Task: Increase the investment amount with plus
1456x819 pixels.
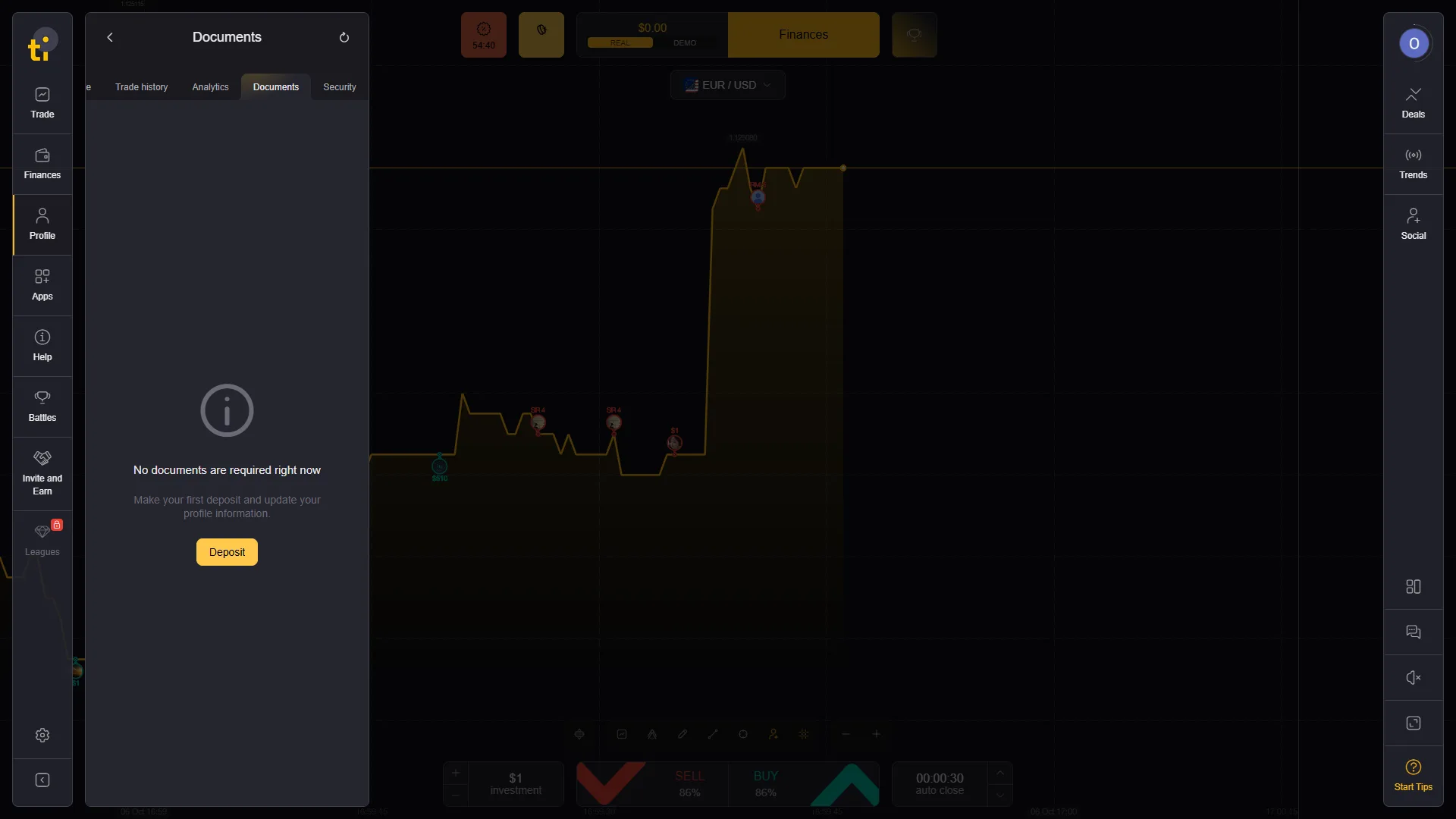Action: click(x=456, y=773)
